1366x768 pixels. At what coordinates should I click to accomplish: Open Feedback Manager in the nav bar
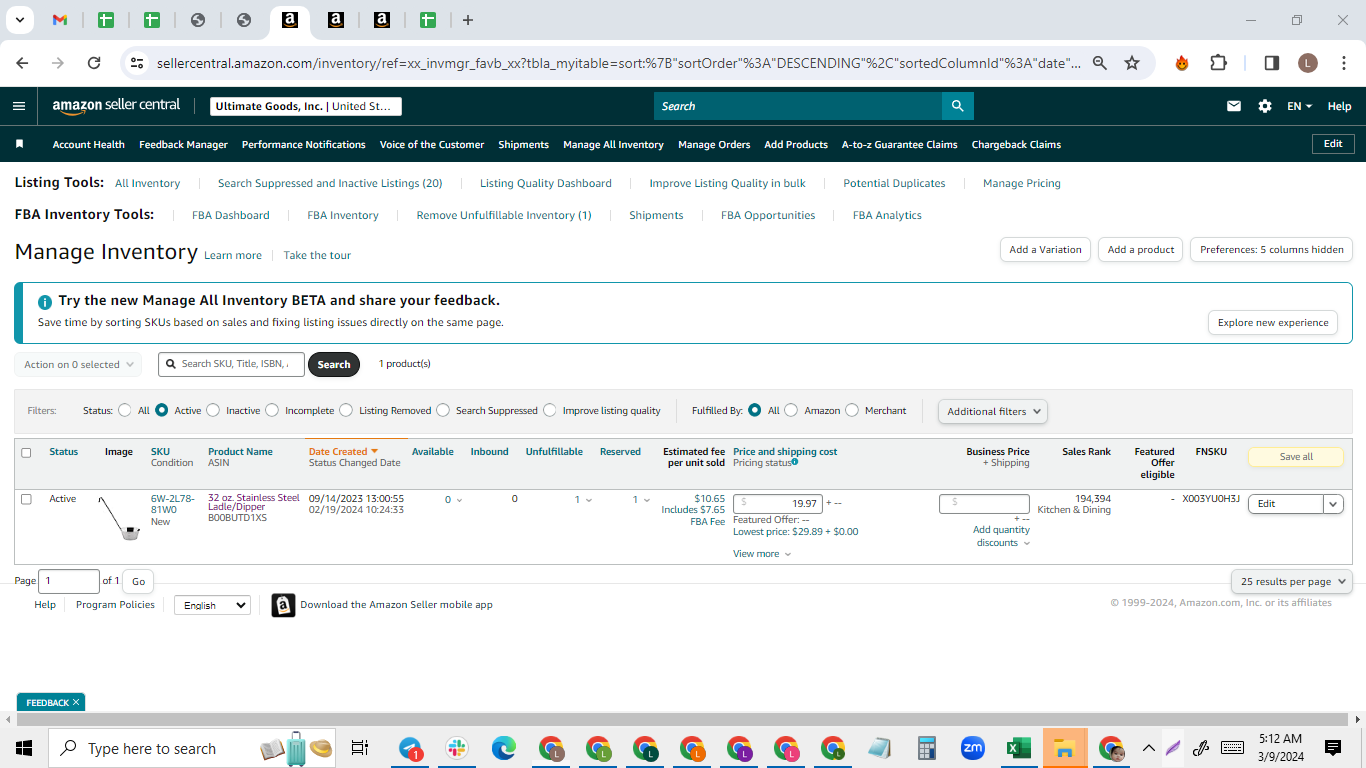(x=183, y=144)
